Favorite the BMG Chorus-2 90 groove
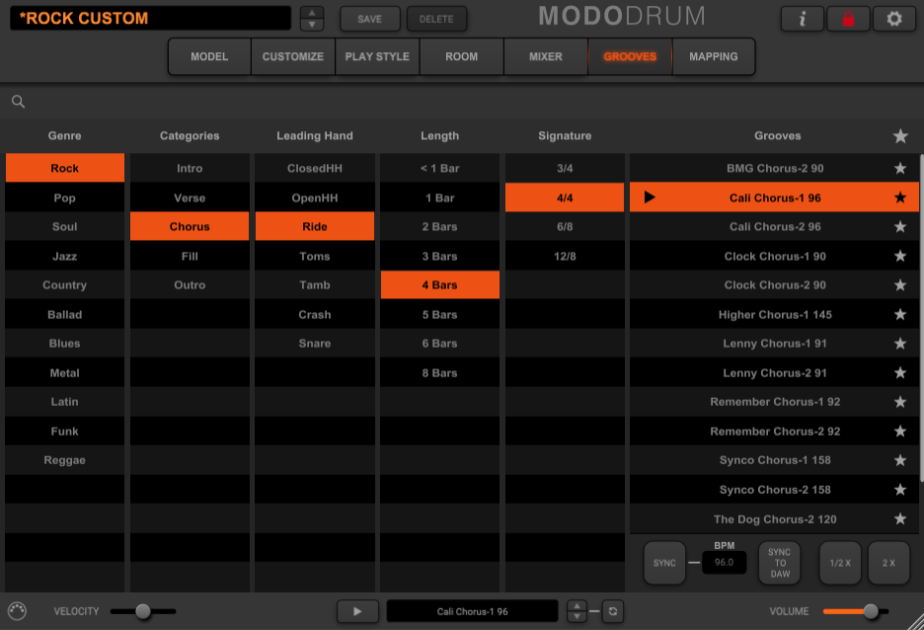This screenshot has height=630, width=924. point(900,169)
